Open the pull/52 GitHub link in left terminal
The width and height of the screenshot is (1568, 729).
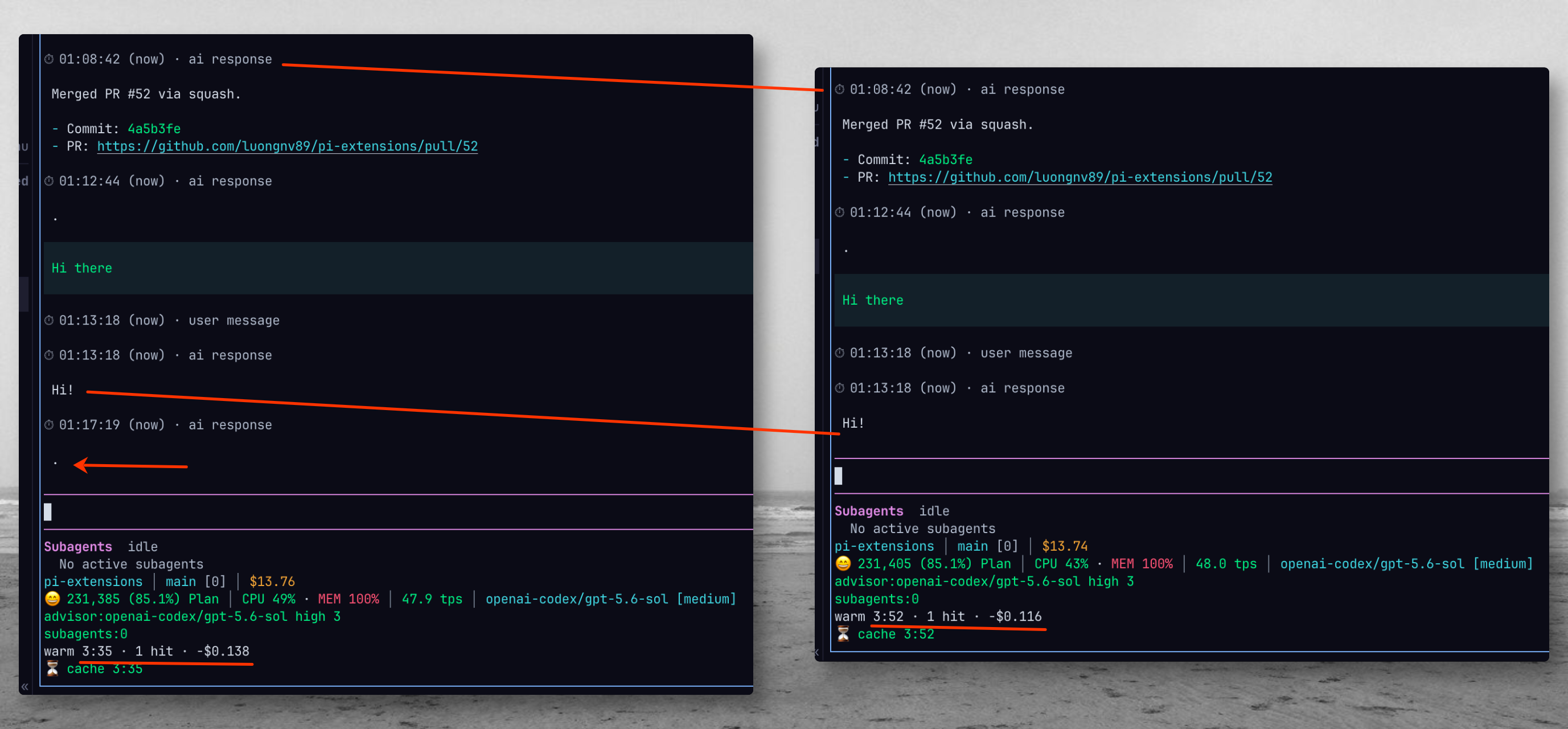[288, 146]
